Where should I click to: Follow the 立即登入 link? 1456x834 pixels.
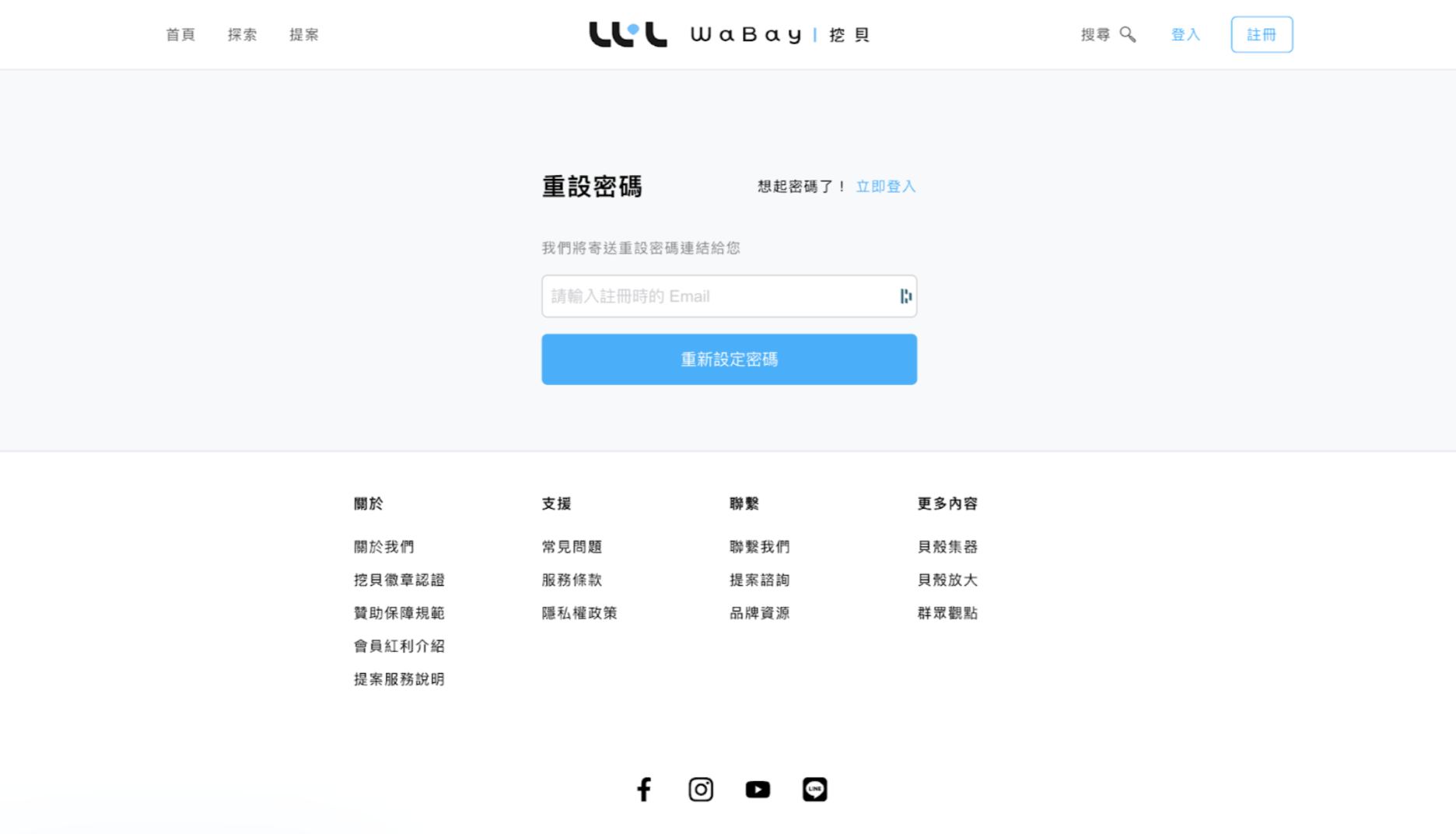point(886,186)
